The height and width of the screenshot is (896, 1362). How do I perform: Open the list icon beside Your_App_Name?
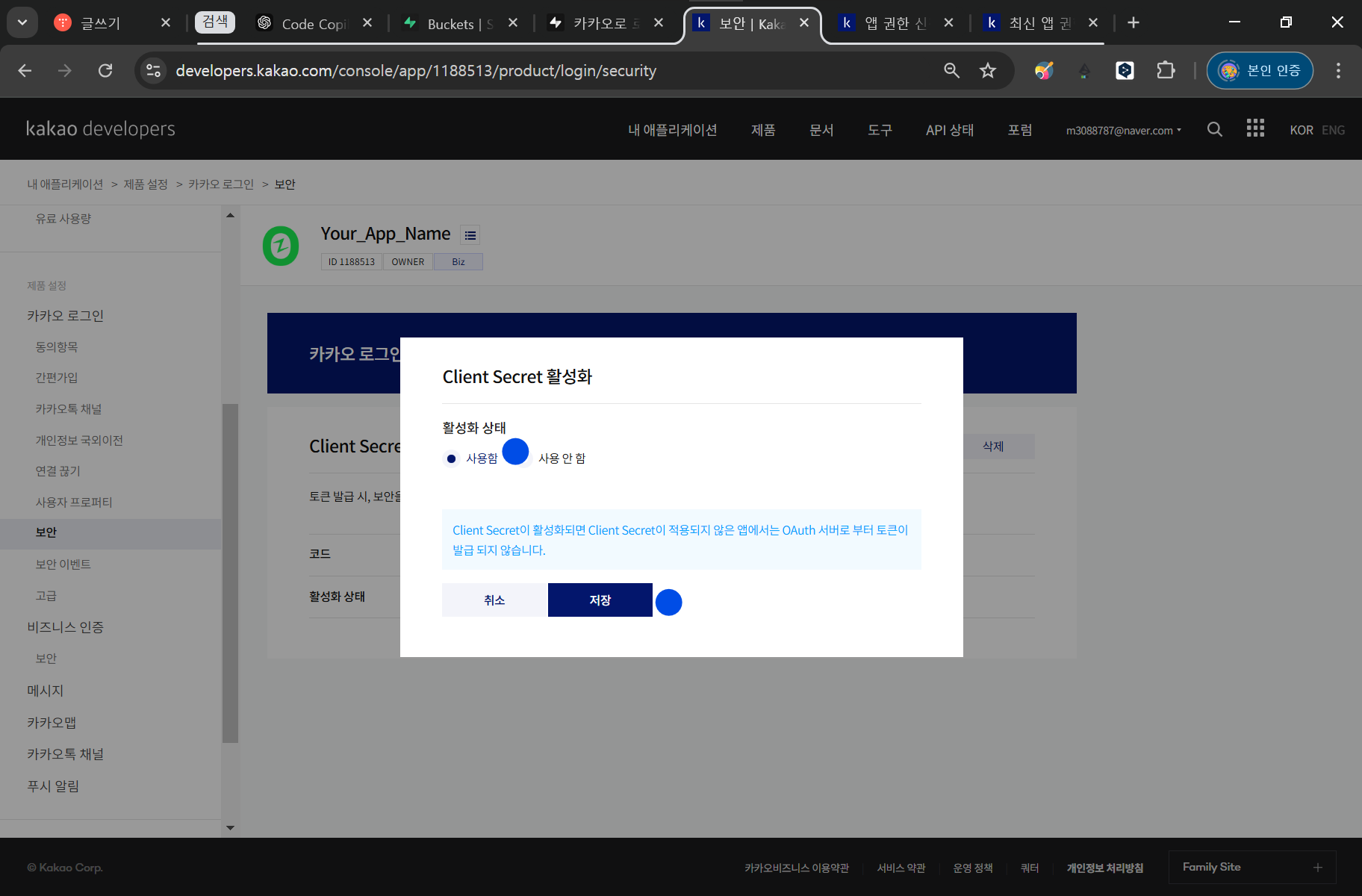tap(470, 235)
